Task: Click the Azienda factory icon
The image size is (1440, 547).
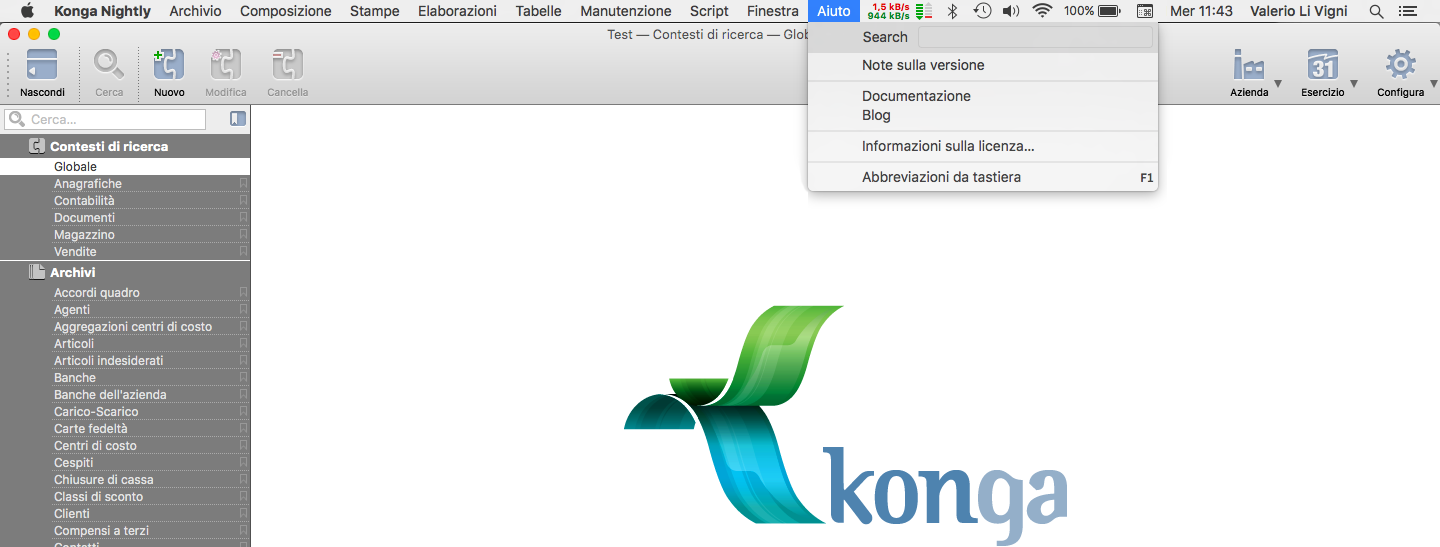Action: [x=1248, y=66]
